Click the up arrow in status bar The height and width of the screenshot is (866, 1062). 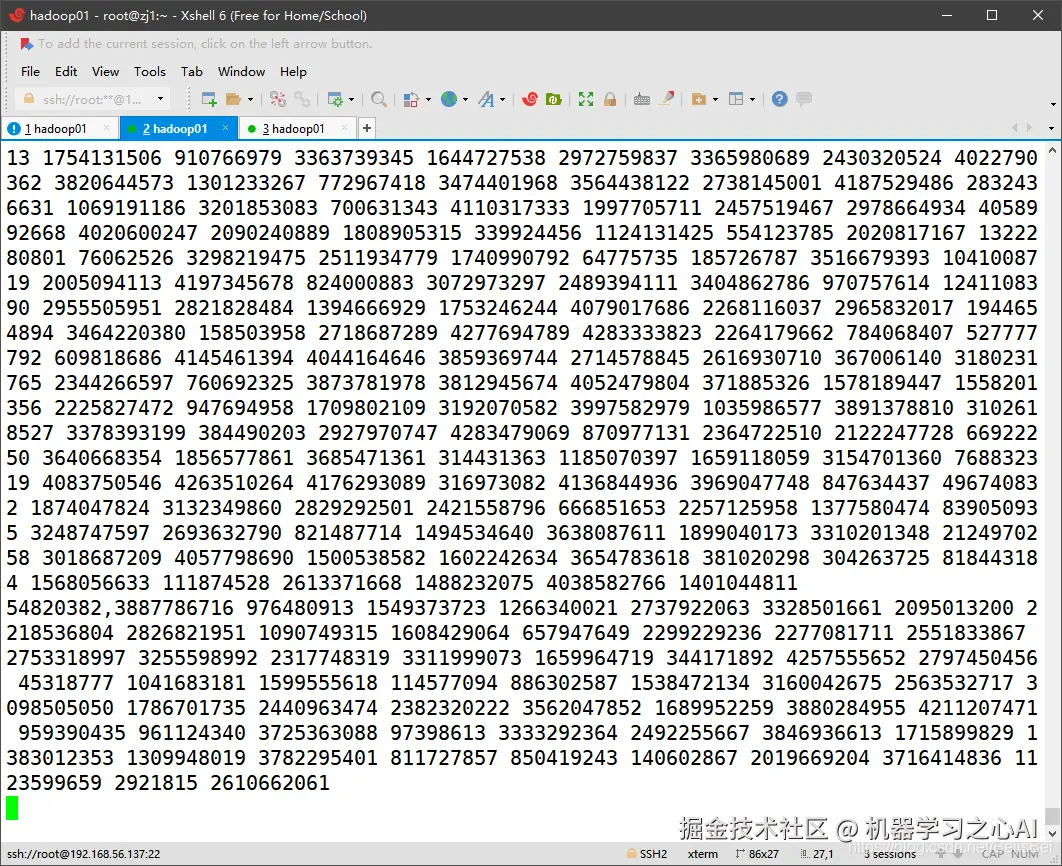coord(941,854)
